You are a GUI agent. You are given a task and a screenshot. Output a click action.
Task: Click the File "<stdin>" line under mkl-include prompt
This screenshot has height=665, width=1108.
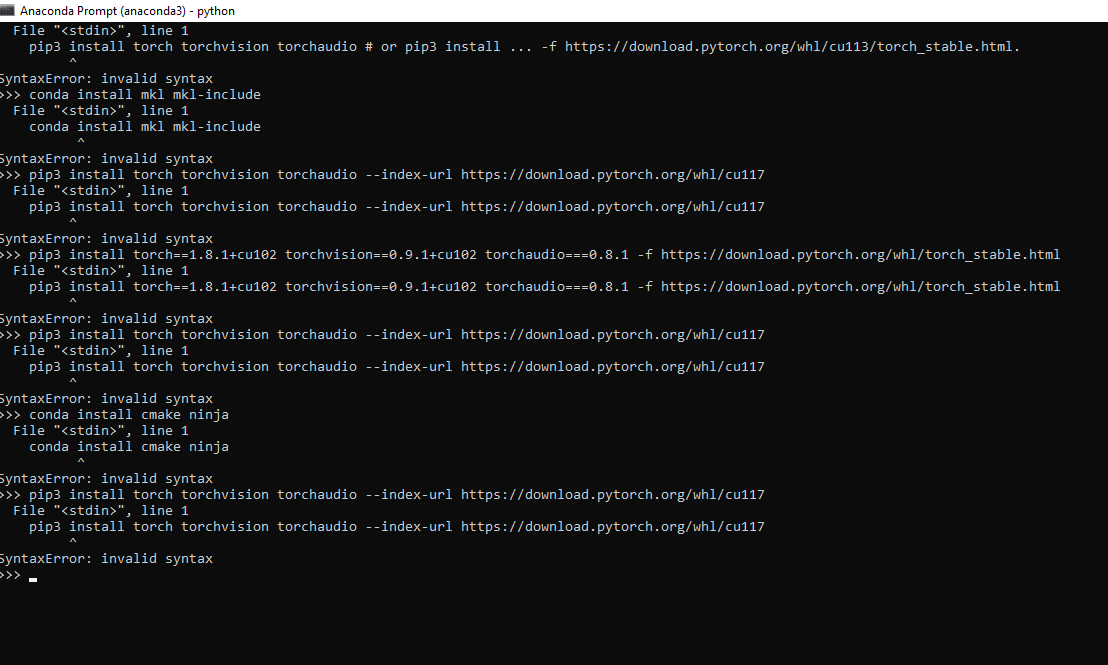100,111
